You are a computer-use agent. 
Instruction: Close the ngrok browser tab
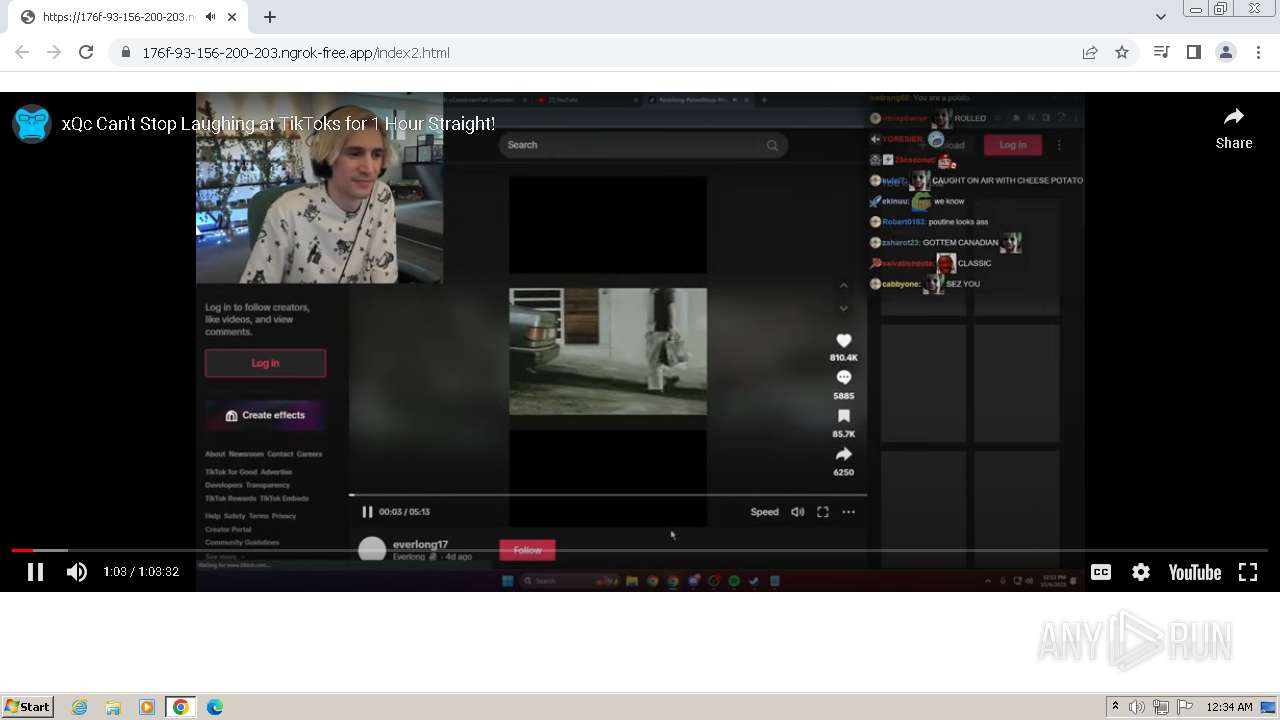[x=232, y=17]
